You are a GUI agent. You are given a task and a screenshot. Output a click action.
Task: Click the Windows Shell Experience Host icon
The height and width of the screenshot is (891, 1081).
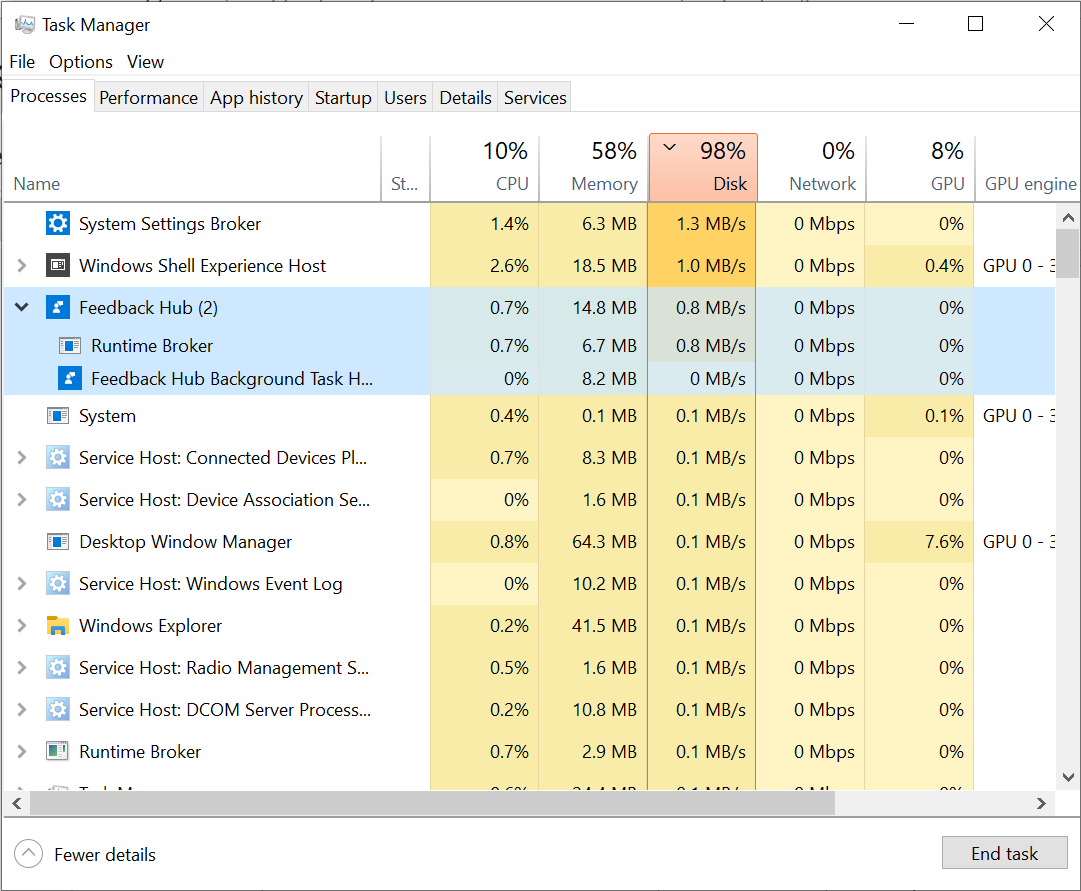(x=57, y=266)
